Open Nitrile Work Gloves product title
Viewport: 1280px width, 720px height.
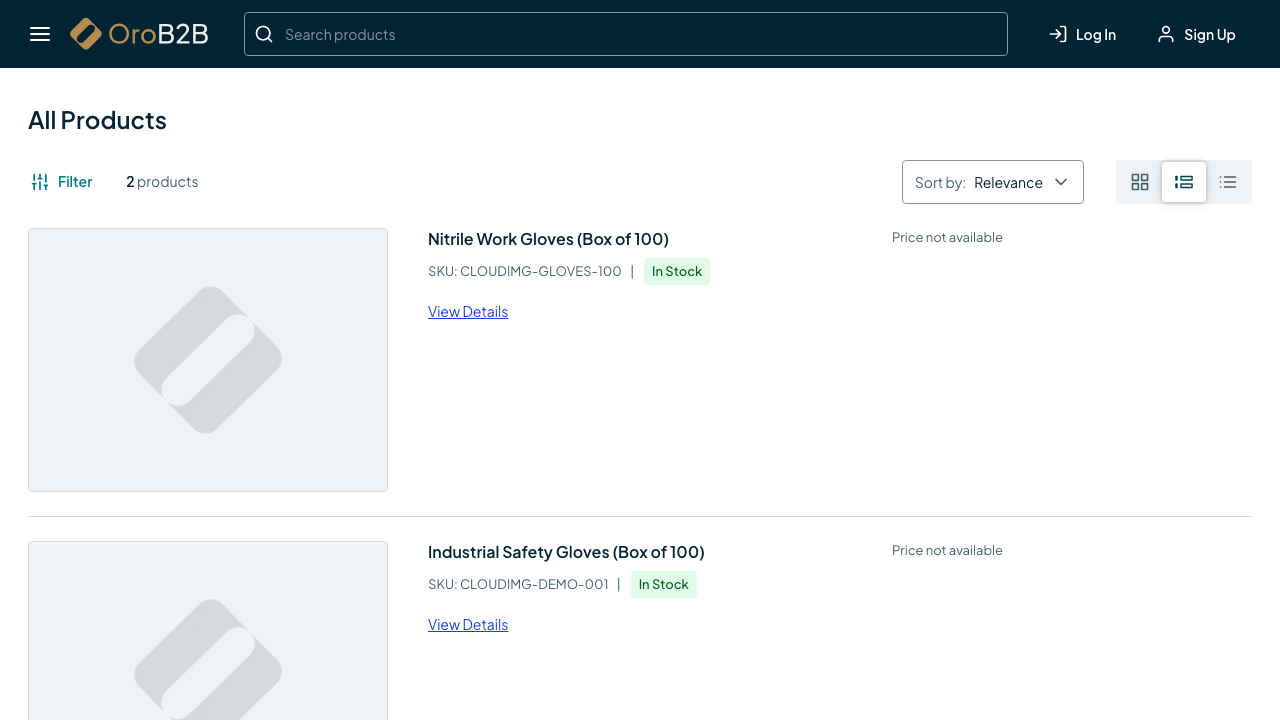tap(548, 239)
